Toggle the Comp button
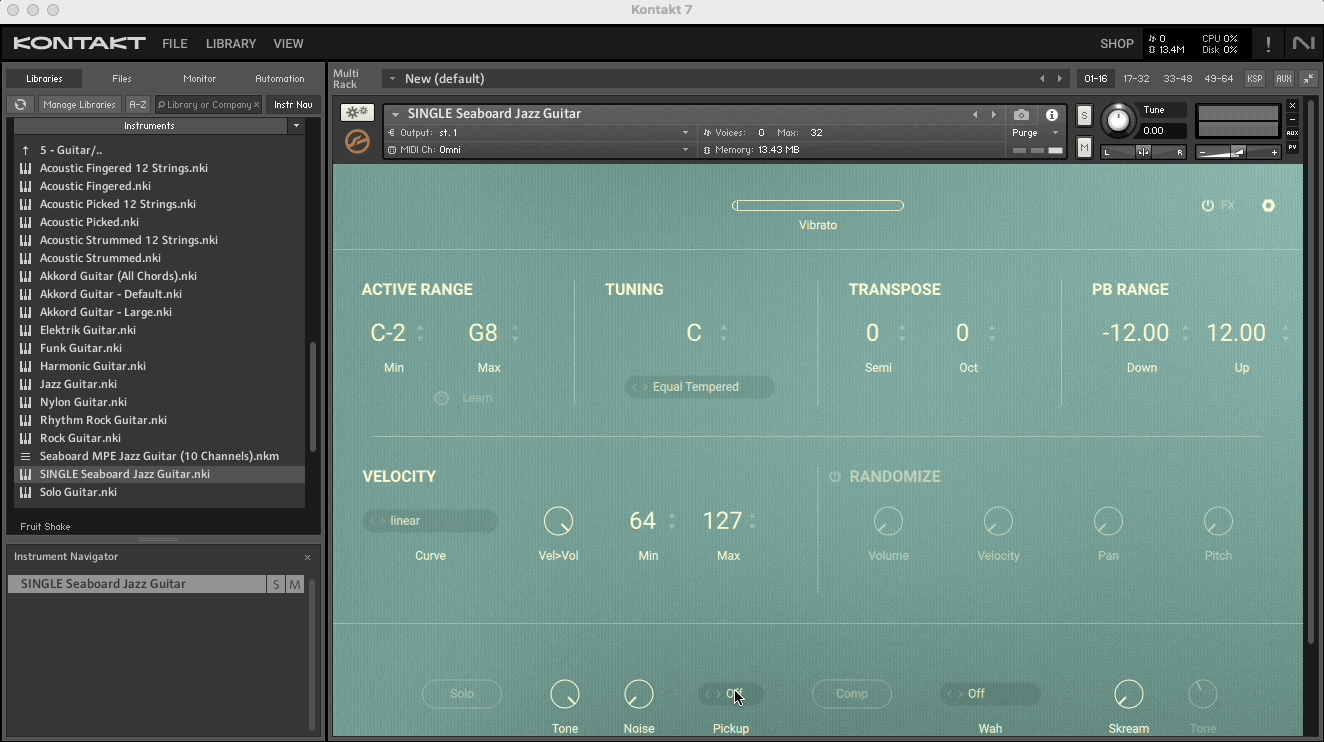Image resolution: width=1324 pixels, height=742 pixels. tap(852, 694)
